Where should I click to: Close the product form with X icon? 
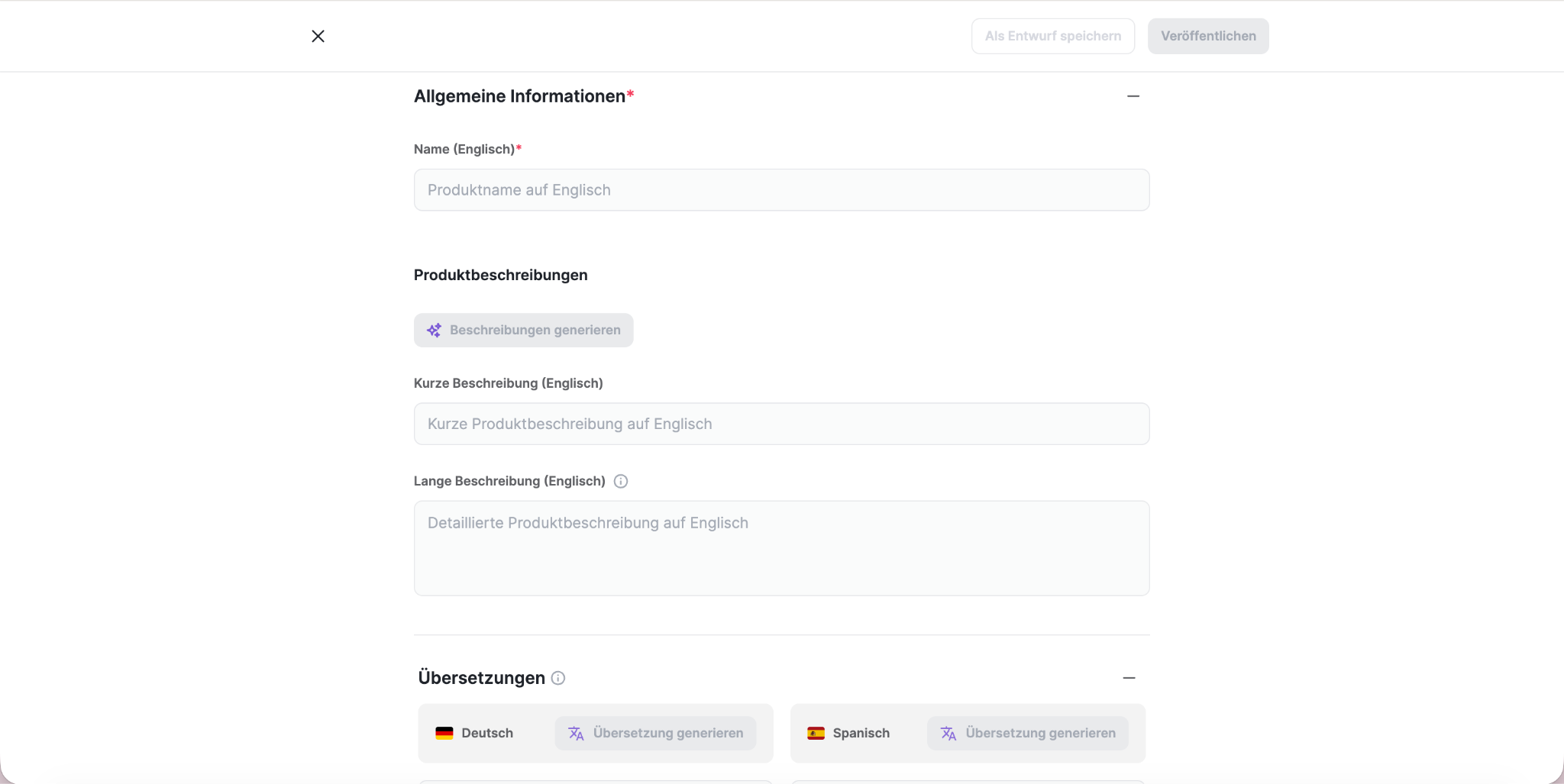tap(318, 36)
